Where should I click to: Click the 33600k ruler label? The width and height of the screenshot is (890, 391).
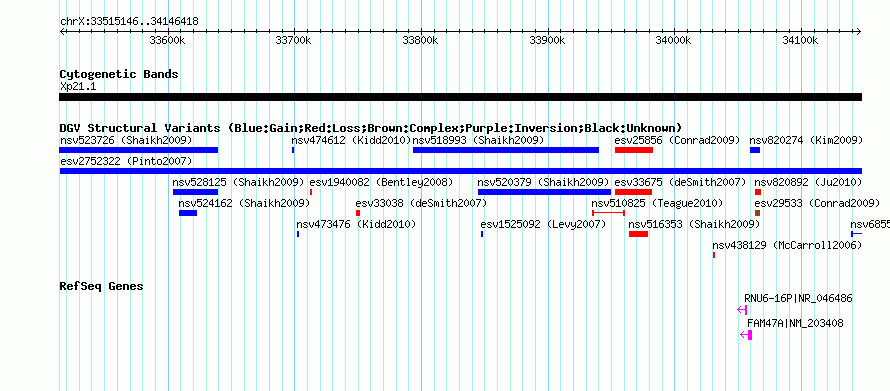pos(167,40)
